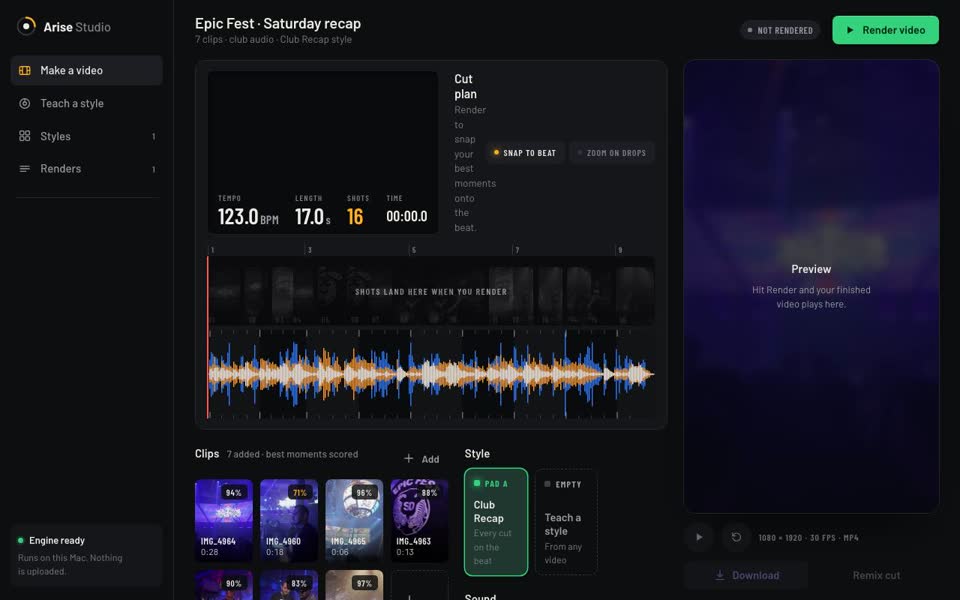This screenshot has height=600, width=960.
Task: Click the 123.0 BPM tempo value
Action: point(248,217)
